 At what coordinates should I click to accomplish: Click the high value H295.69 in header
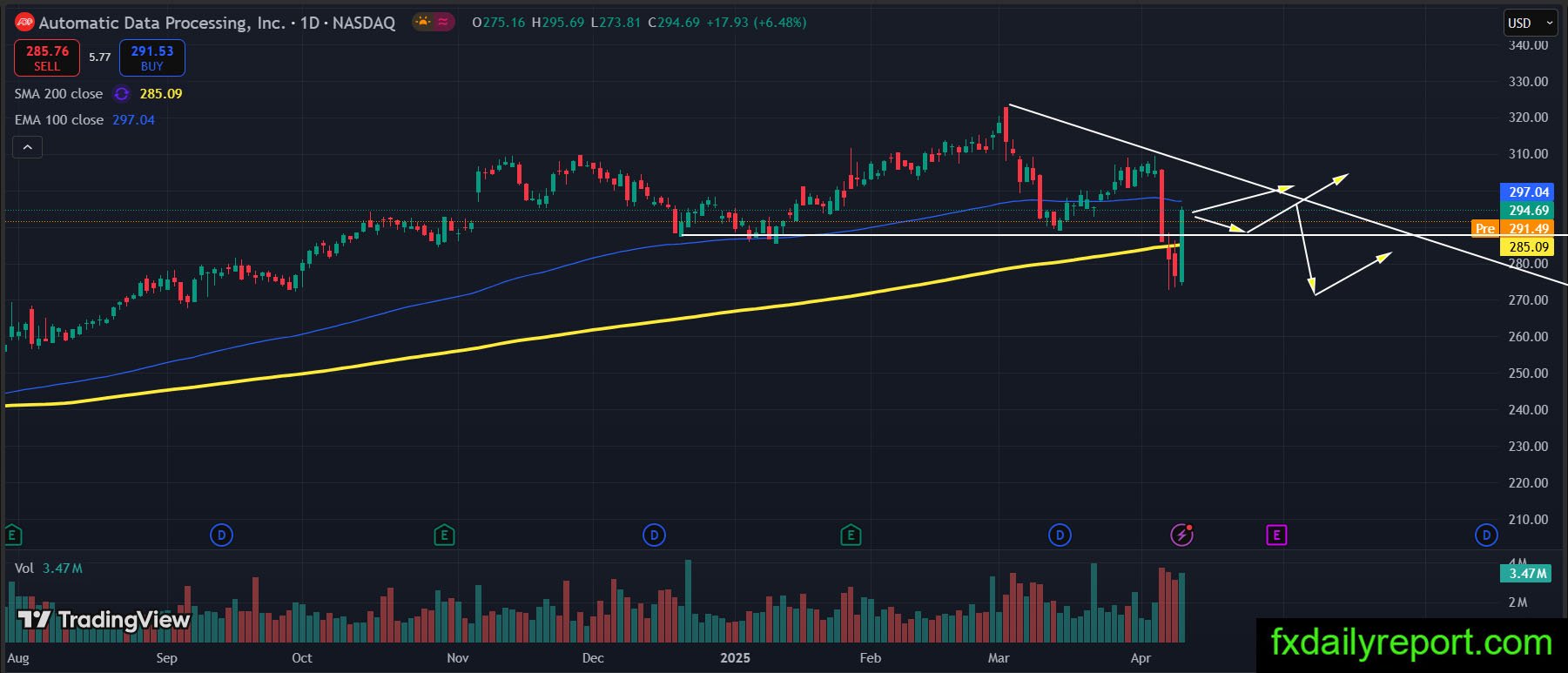tap(558, 23)
